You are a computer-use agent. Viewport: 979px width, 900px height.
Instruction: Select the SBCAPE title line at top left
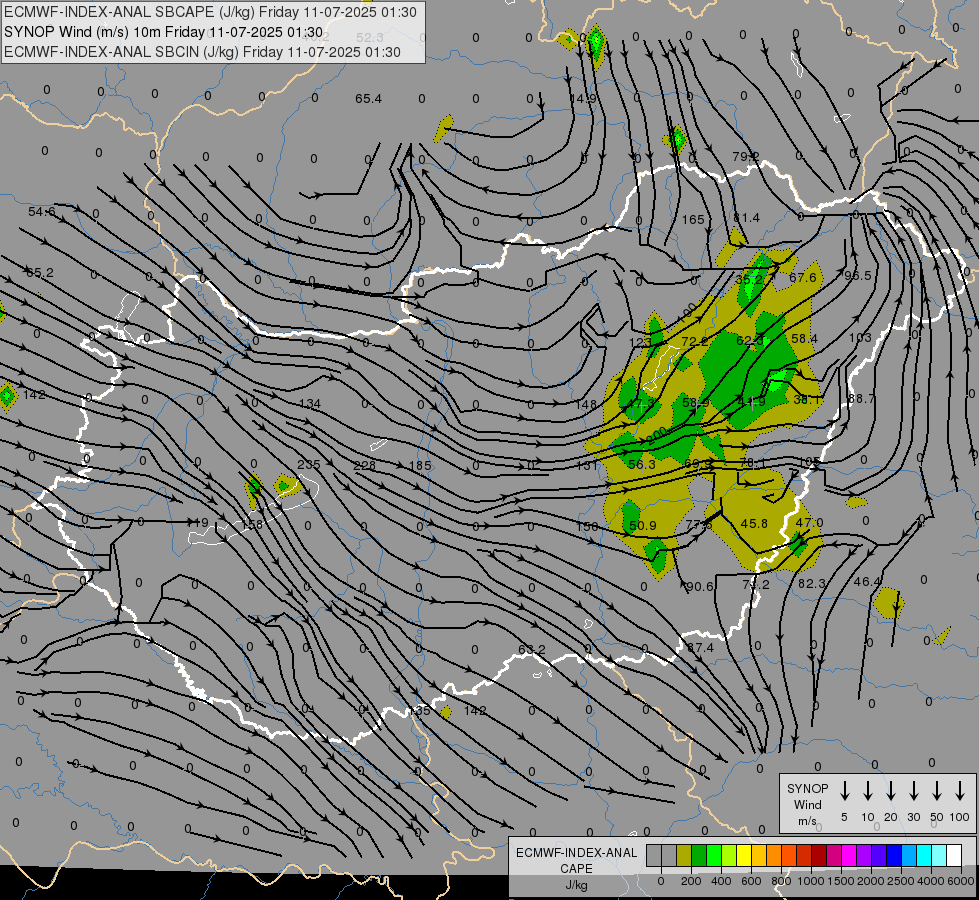pos(210,12)
